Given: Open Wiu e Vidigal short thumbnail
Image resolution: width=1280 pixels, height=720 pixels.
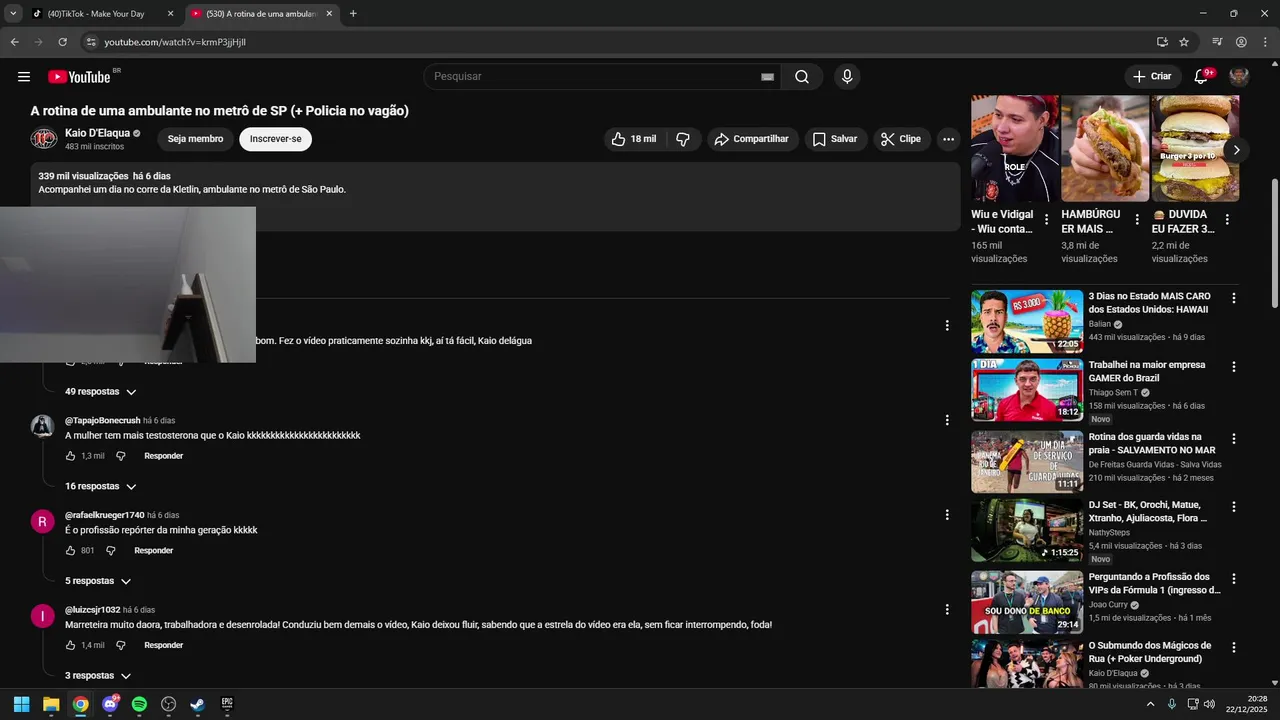Looking at the screenshot, I should click(x=1015, y=149).
